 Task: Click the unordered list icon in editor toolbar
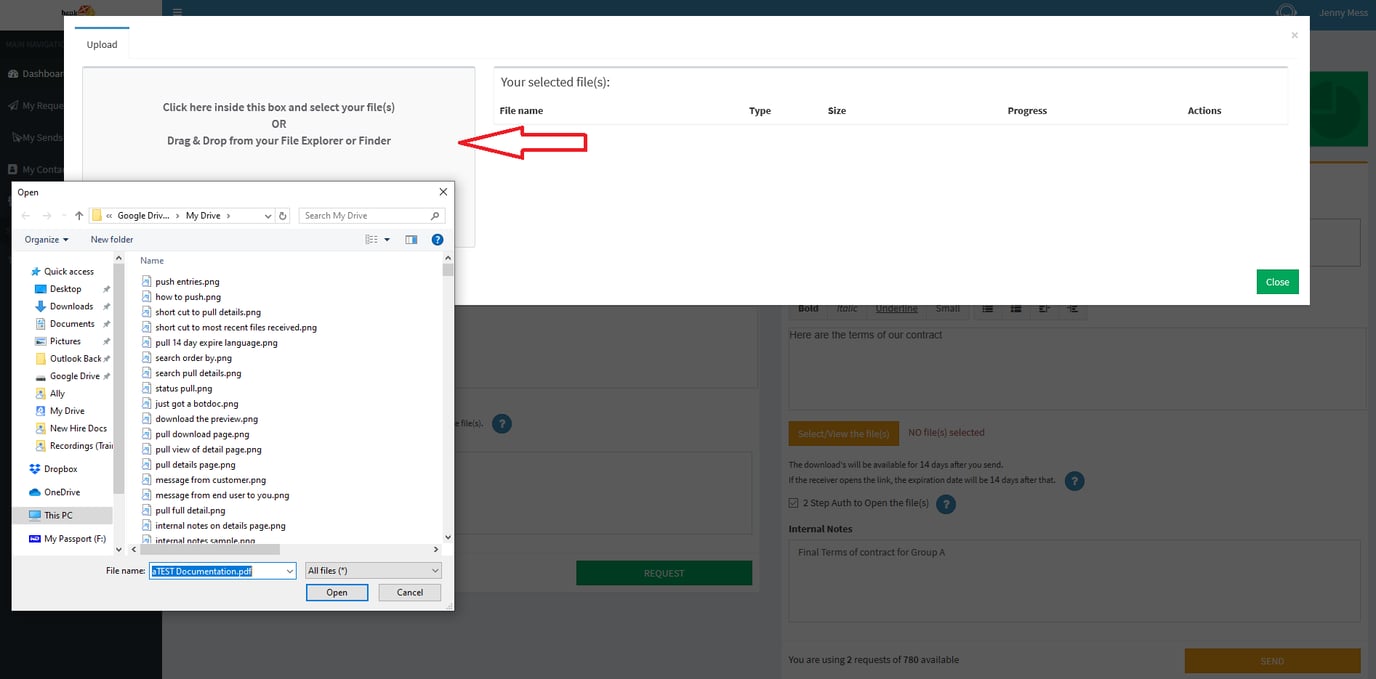tap(987, 309)
